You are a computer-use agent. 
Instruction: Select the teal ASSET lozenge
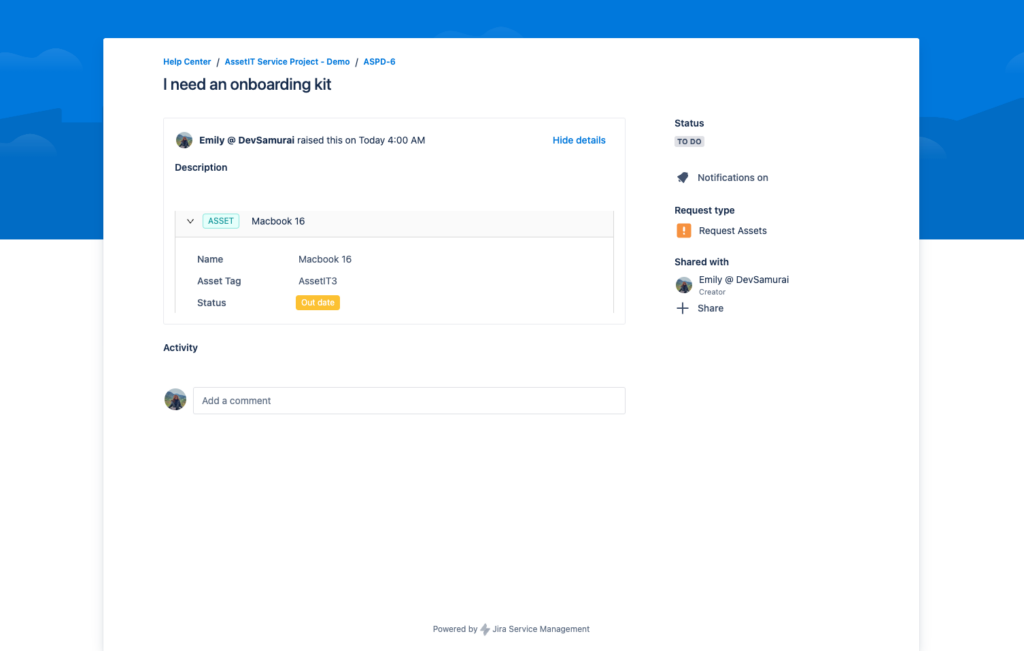pos(220,220)
